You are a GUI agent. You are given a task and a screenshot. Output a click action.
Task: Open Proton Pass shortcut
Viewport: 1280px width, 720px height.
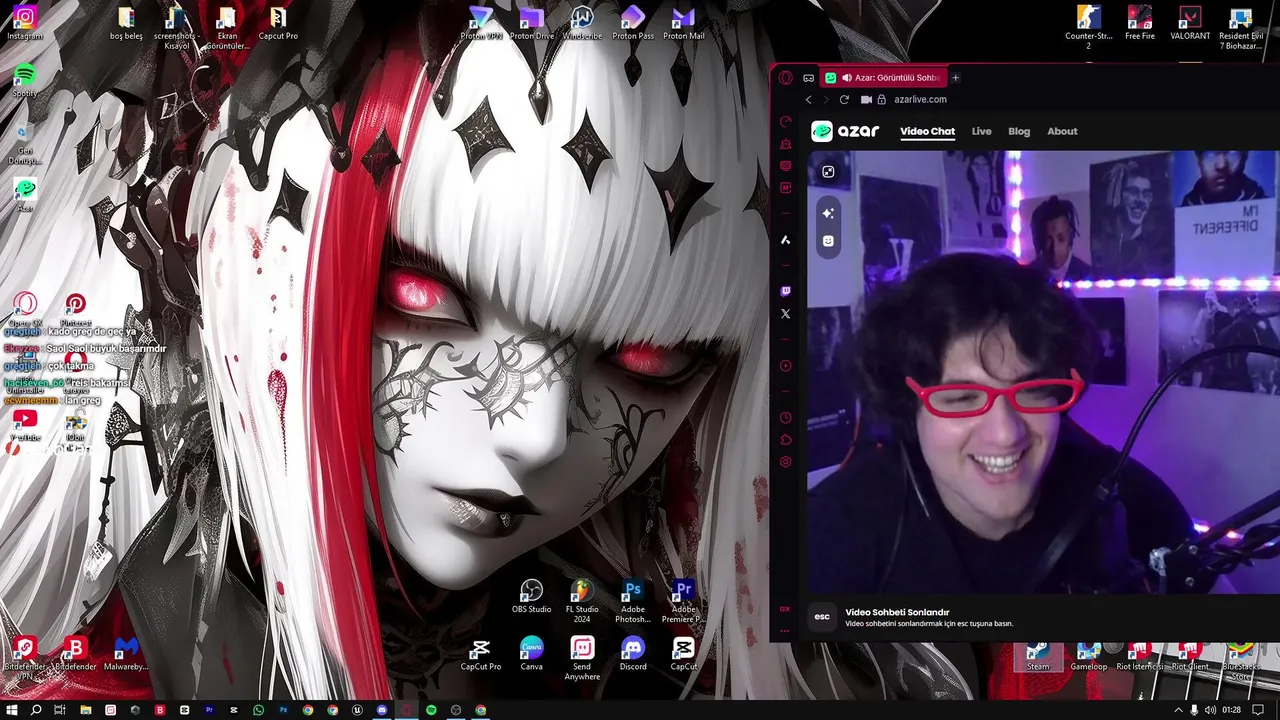pyautogui.click(x=633, y=23)
